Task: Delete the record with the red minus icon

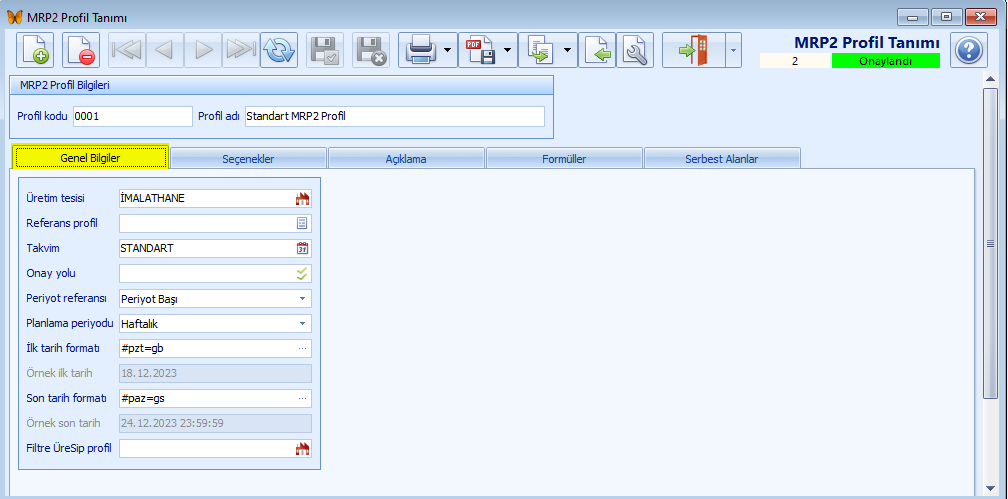Action: pos(80,50)
